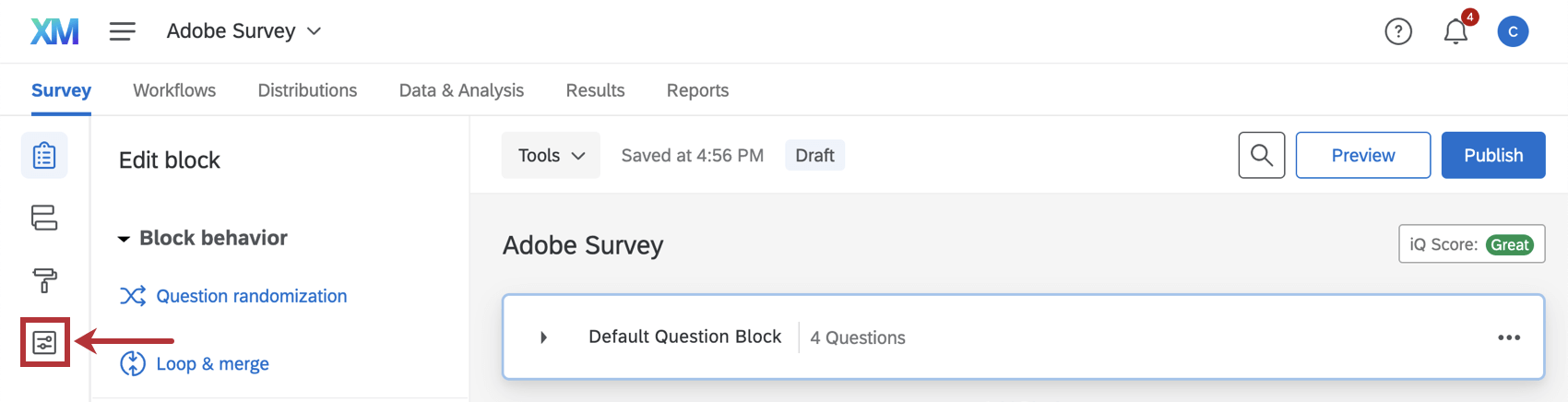Image resolution: width=1568 pixels, height=402 pixels.
Task: Switch to the Workflows tab
Action: tap(174, 90)
